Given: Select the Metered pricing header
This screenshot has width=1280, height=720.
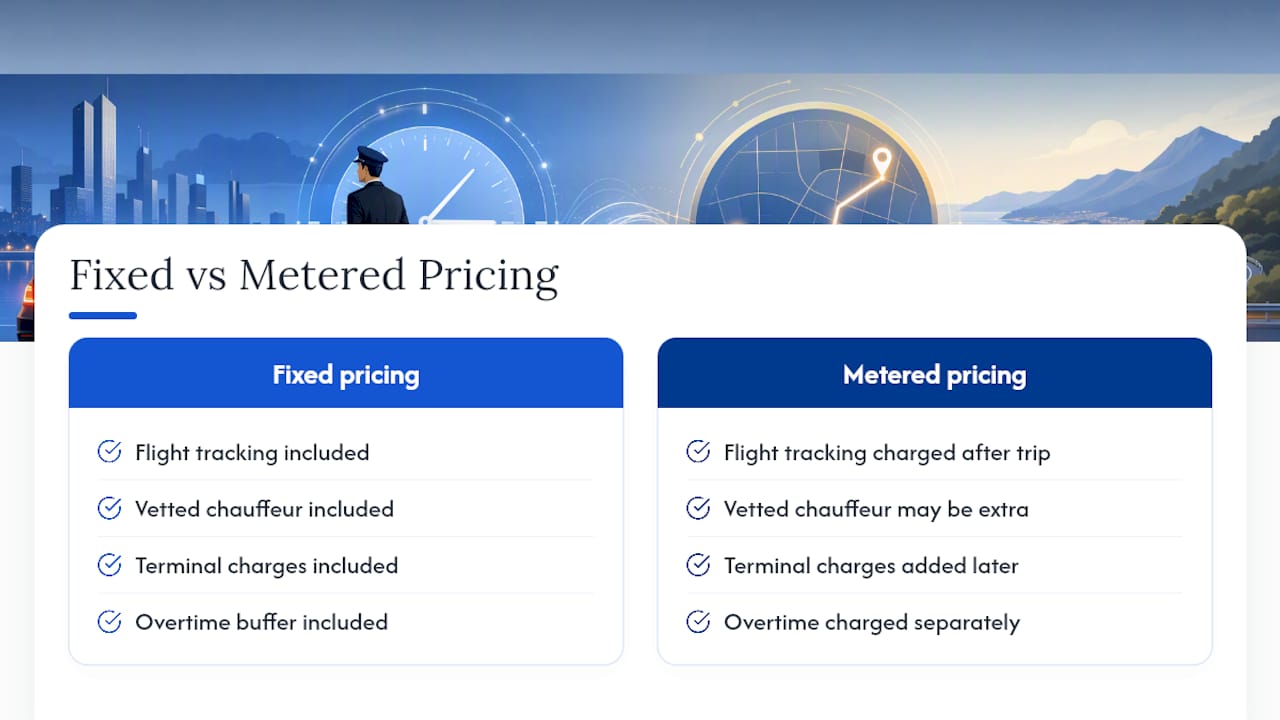Looking at the screenshot, I should point(935,373).
